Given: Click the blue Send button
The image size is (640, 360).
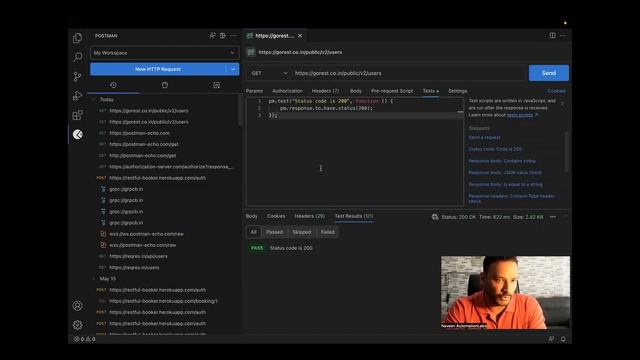Looking at the screenshot, I should [549, 73].
